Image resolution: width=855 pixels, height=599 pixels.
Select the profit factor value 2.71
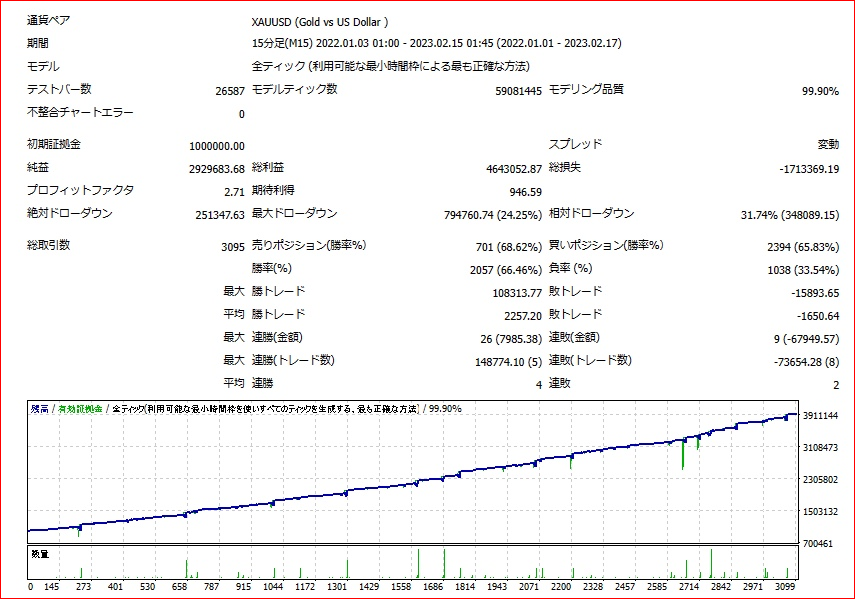click(234, 191)
